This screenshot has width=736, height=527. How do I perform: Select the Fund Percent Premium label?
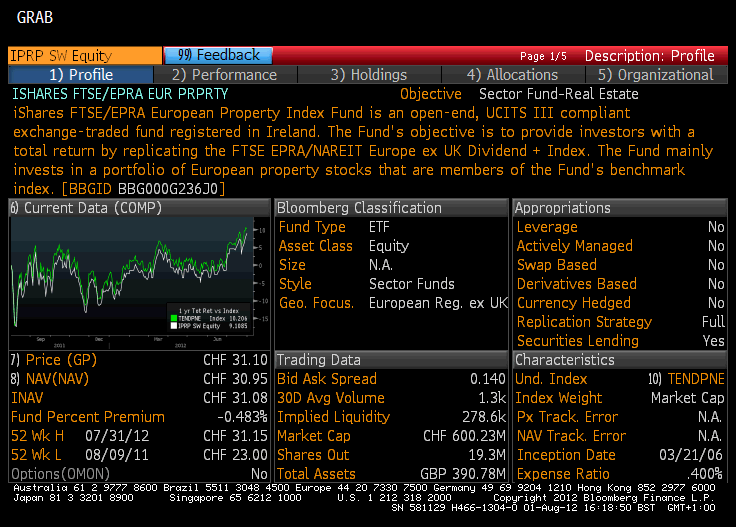(x=88, y=417)
